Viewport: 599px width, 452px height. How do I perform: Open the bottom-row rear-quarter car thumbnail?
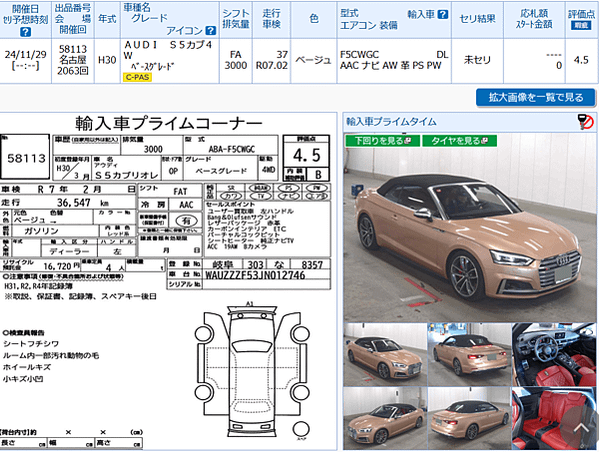pos(469,418)
